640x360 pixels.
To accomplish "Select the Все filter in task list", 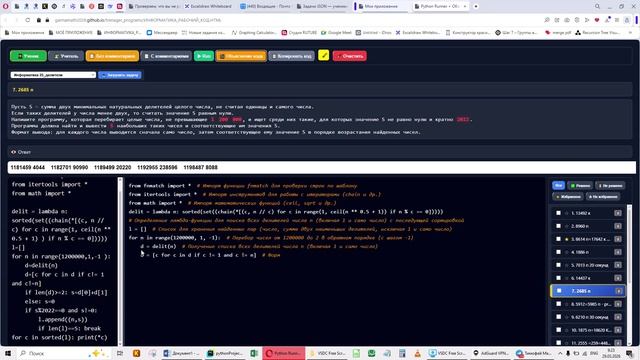I will [x=558, y=186].
